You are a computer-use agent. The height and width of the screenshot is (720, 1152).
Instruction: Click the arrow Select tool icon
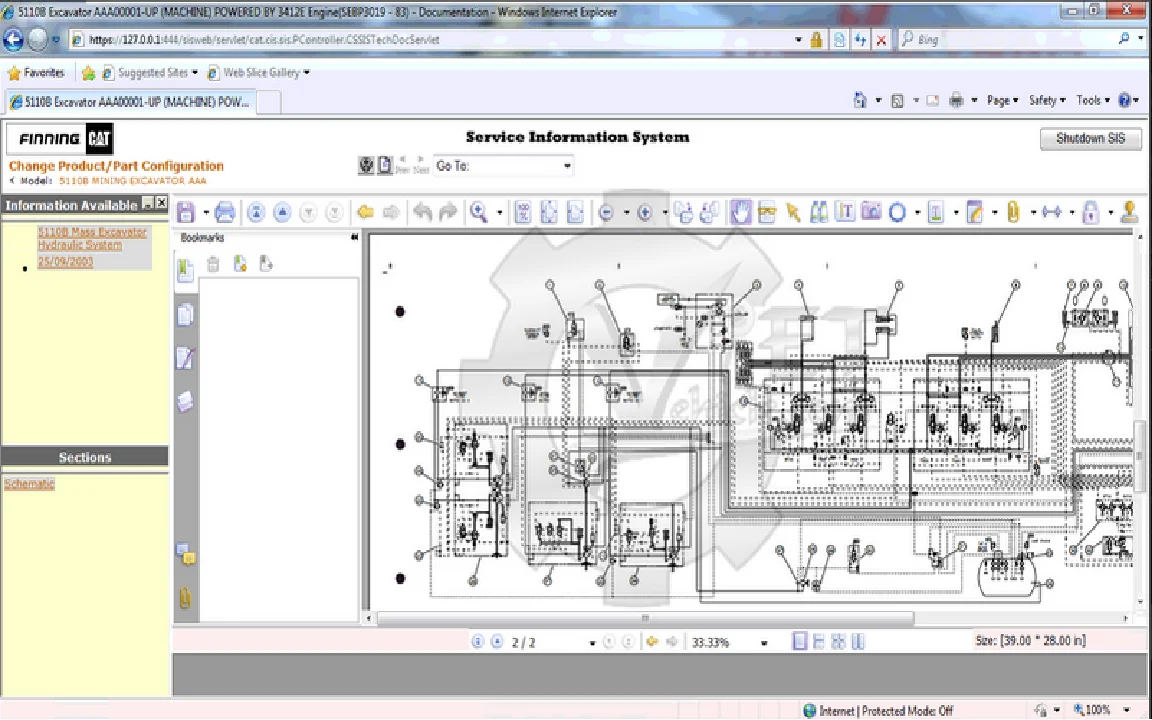tap(793, 212)
